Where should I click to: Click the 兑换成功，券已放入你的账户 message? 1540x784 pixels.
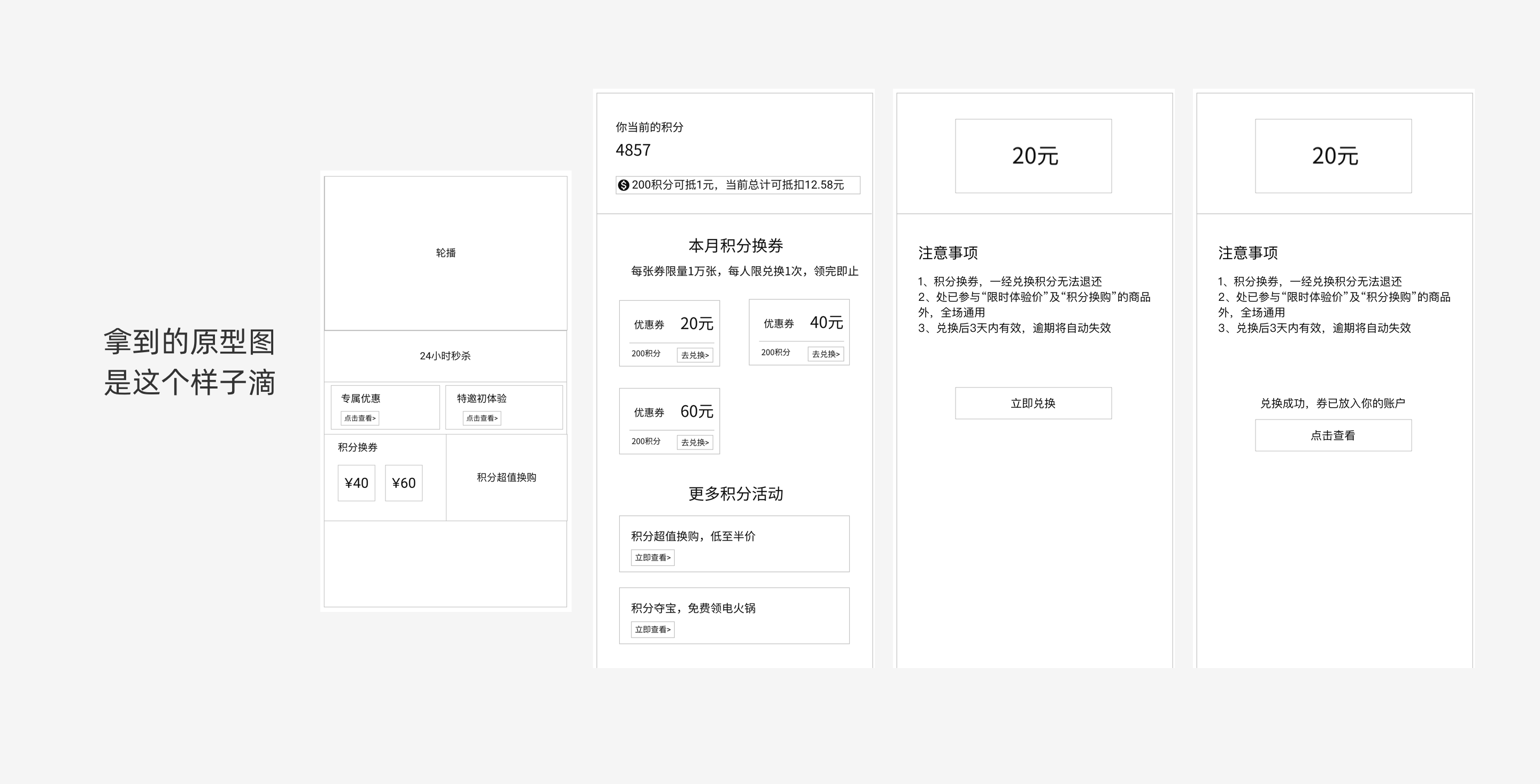pyautogui.click(x=1333, y=403)
